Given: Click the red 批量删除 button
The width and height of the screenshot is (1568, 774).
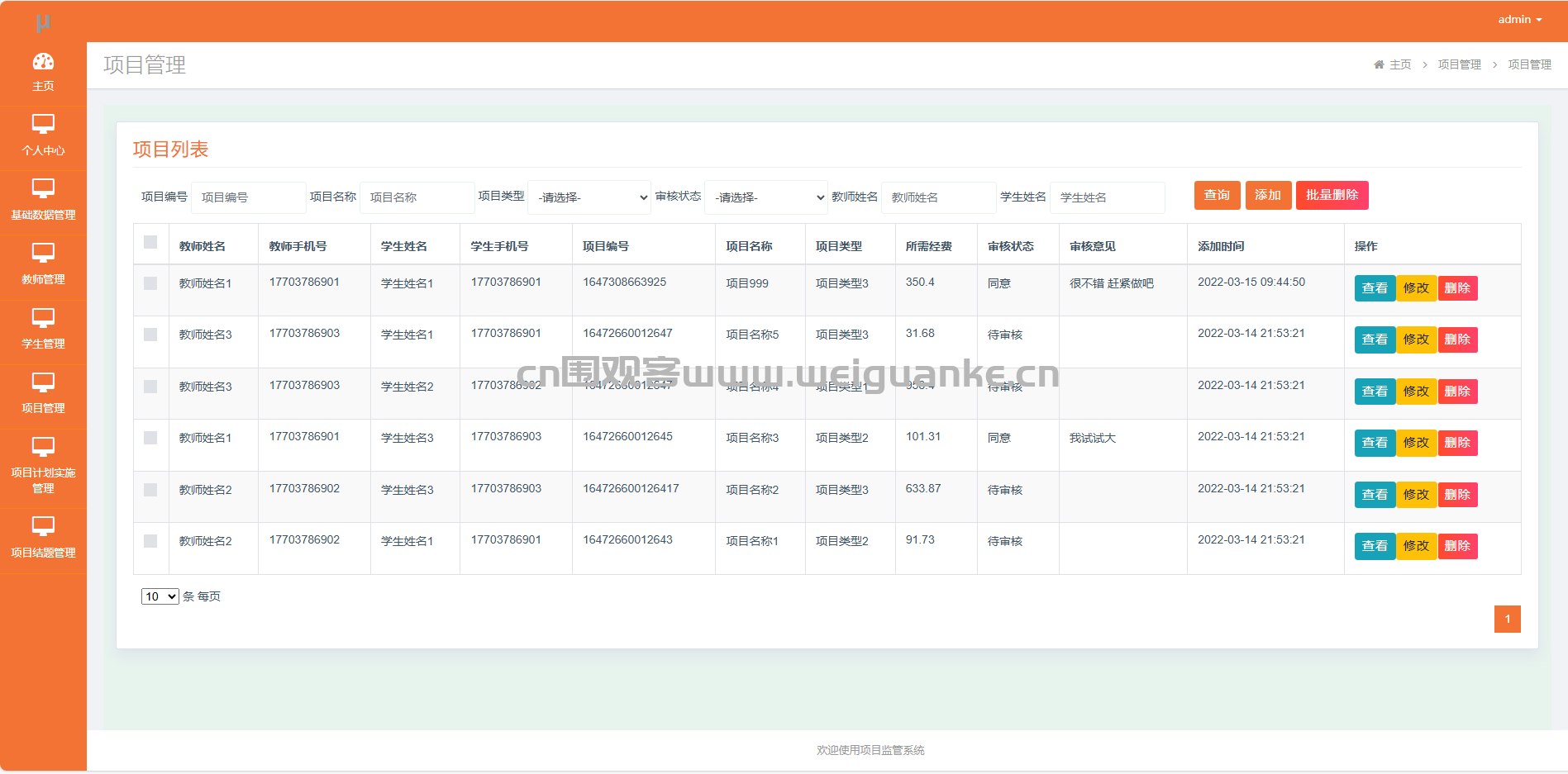Looking at the screenshot, I should click(x=1332, y=195).
